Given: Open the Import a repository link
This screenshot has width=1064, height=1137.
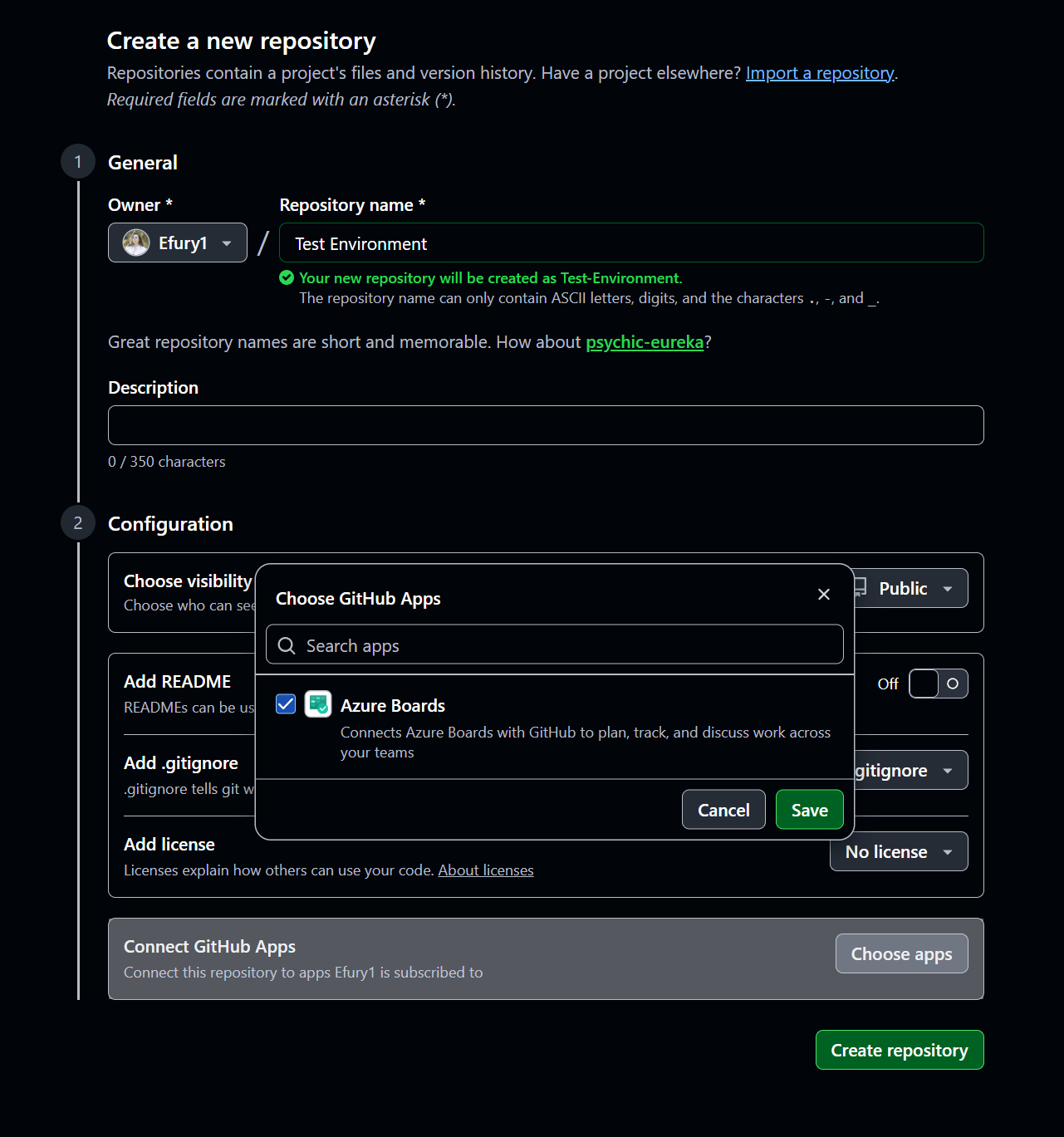Looking at the screenshot, I should [x=820, y=73].
